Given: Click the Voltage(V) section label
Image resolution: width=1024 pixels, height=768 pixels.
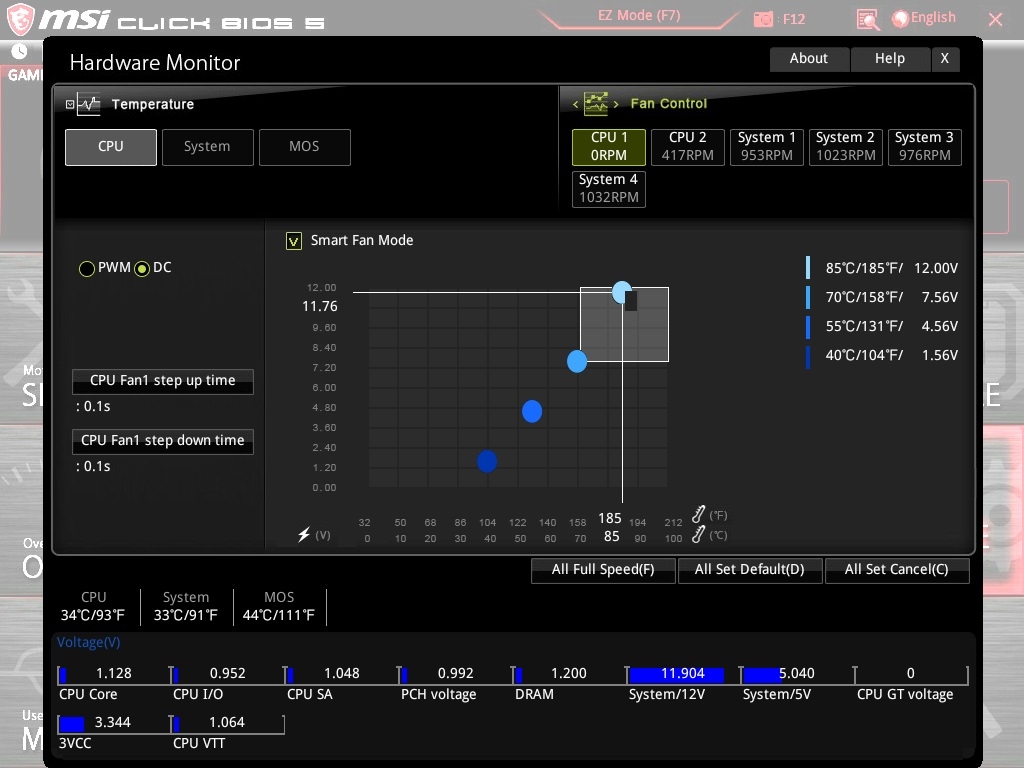Looking at the screenshot, I should [89, 643].
